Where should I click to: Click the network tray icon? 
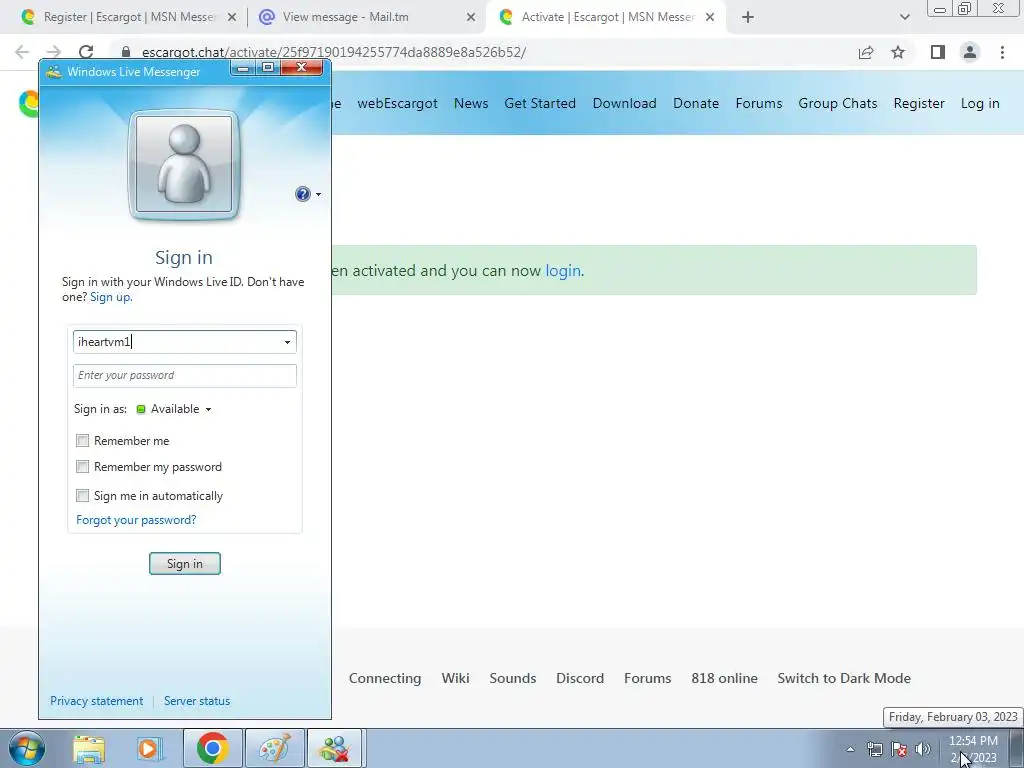pos(874,749)
